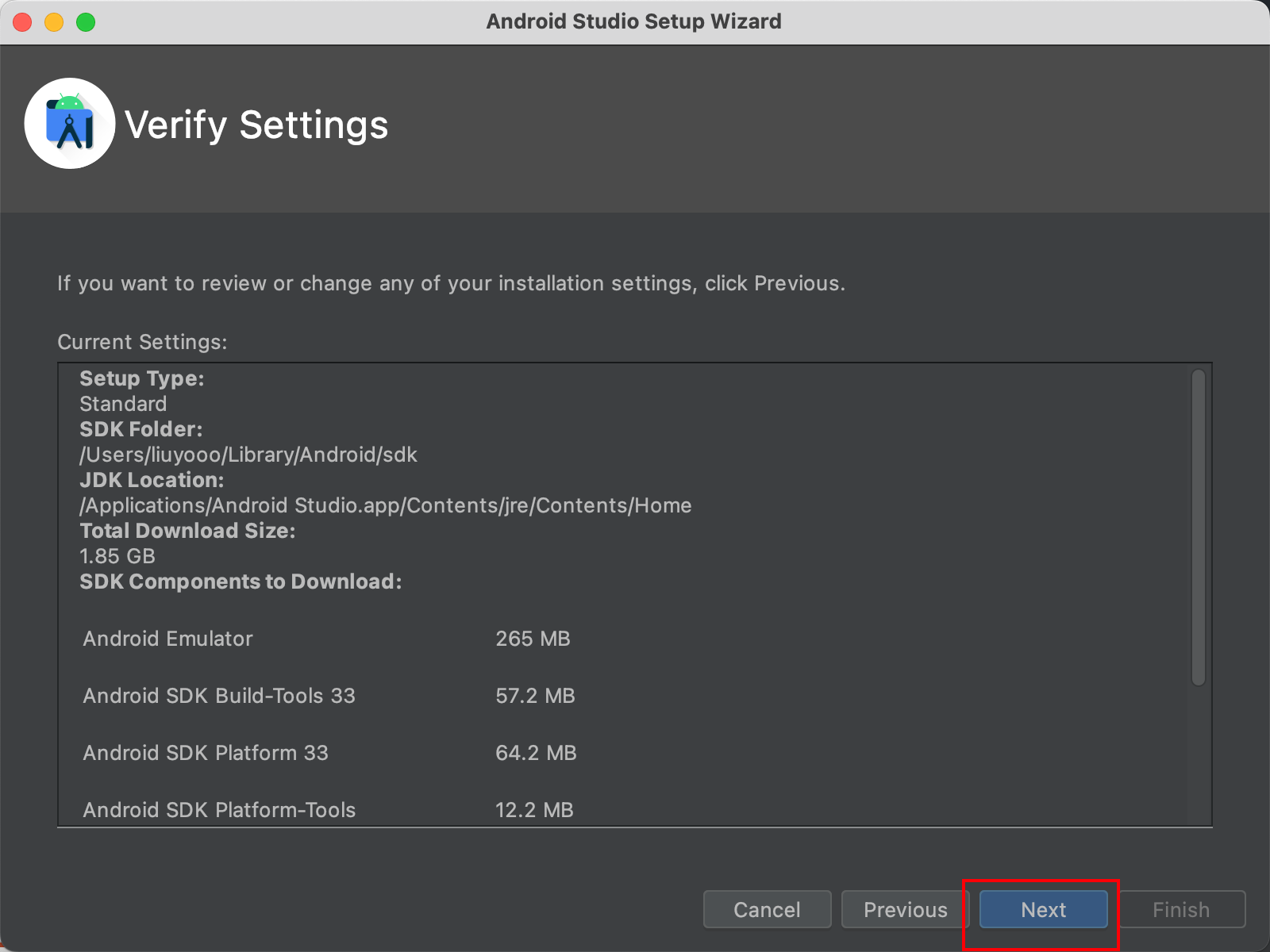Click the JDK Location heading
Image resolution: width=1270 pixels, height=952 pixels.
click(x=152, y=480)
